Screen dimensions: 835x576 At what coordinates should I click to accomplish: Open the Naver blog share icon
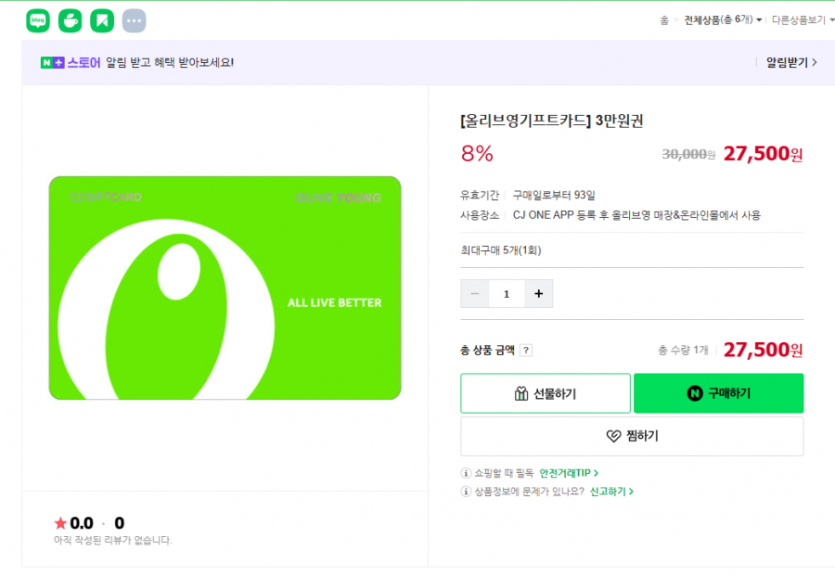(x=38, y=20)
